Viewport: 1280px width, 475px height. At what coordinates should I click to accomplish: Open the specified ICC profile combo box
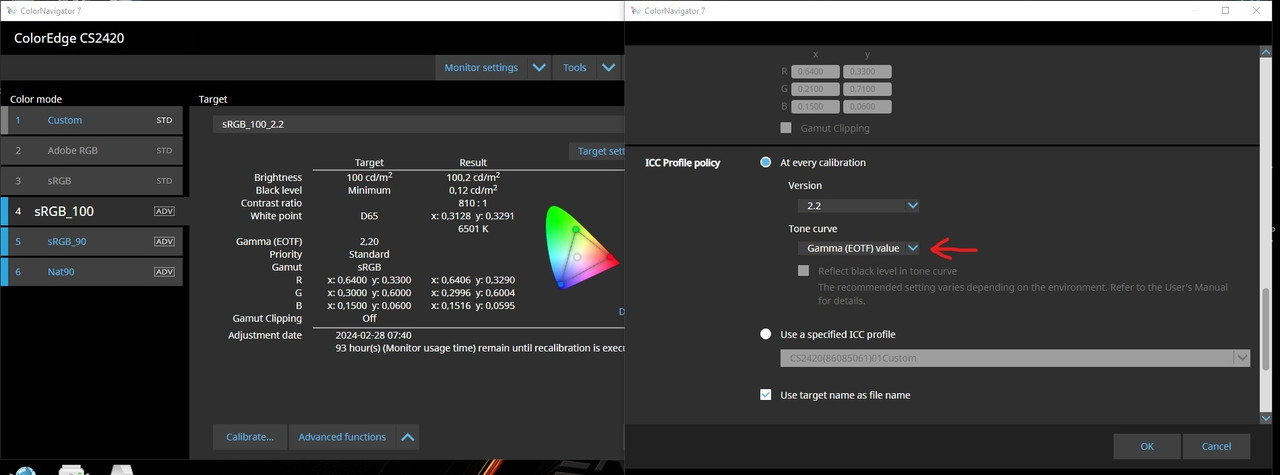click(1015, 358)
